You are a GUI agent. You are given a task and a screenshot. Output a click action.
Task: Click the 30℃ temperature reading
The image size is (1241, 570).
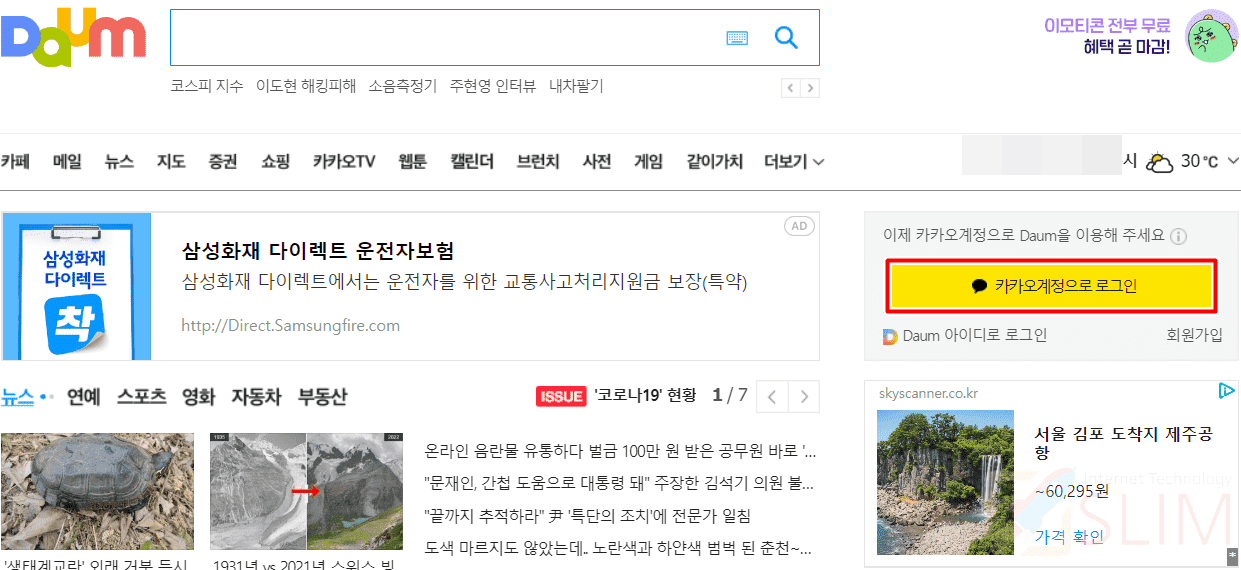[x=1200, y=162]
